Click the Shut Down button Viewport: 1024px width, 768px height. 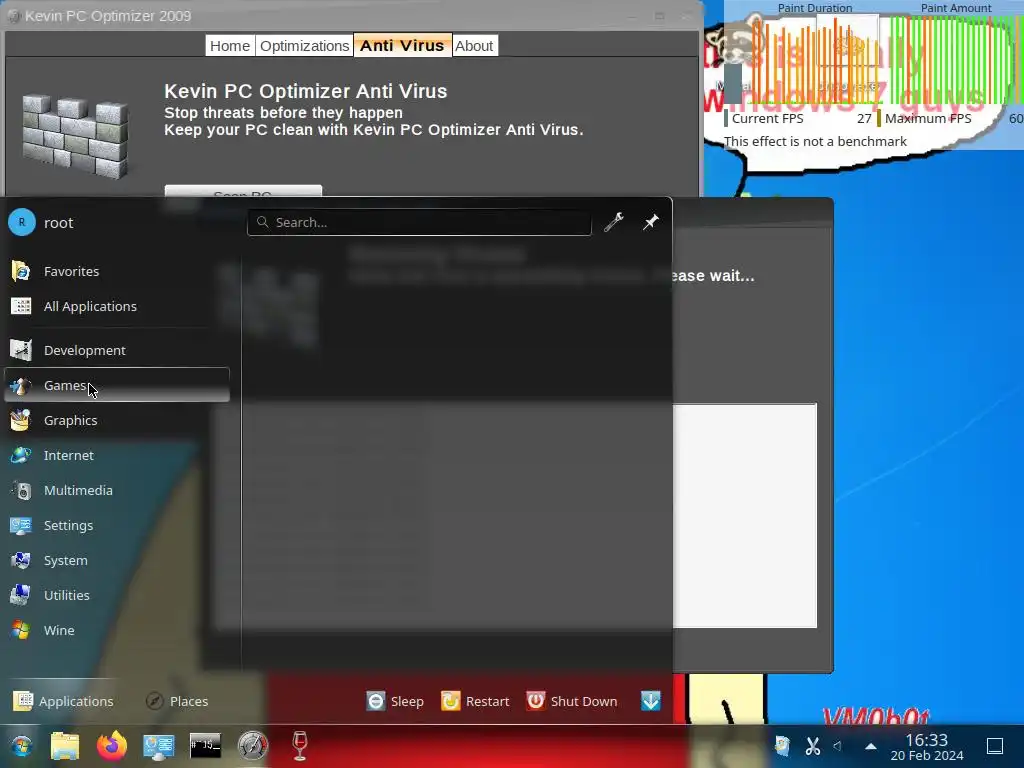(x=572, y=701)
